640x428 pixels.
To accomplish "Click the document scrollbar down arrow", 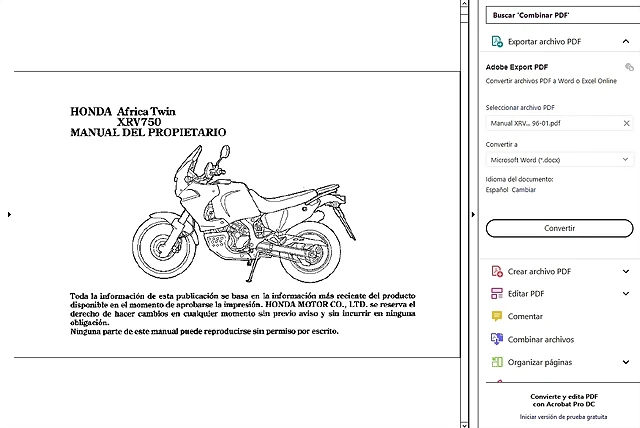I will point(464,425).
